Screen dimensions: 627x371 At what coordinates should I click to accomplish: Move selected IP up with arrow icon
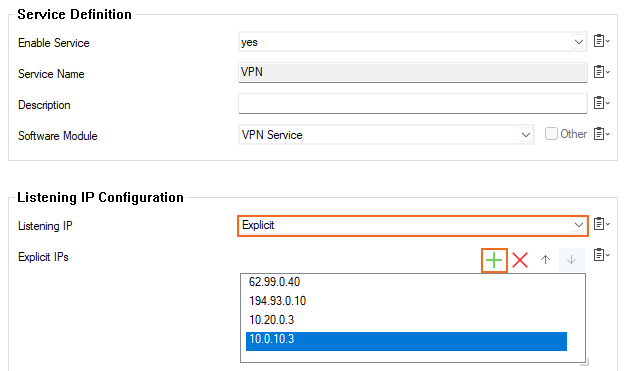click(x=545, y=259)
